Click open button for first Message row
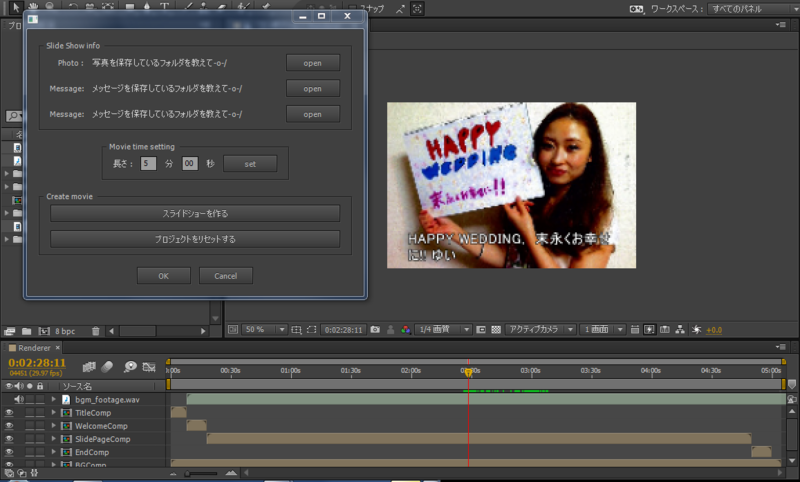This screenshot has height=482, width=800. click(313, 89)
